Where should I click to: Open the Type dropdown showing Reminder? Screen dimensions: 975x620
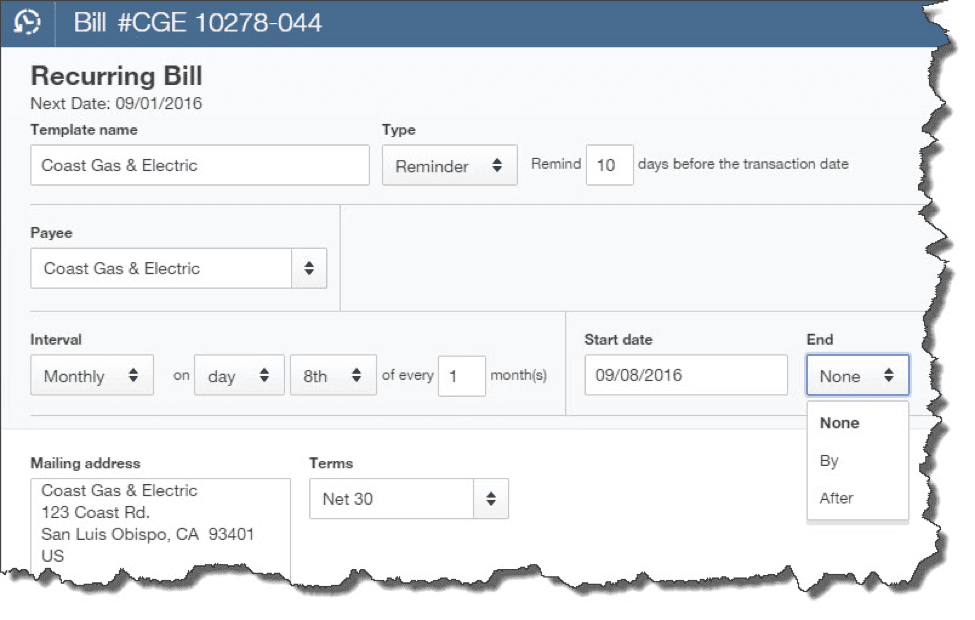(x=448, y=165)
